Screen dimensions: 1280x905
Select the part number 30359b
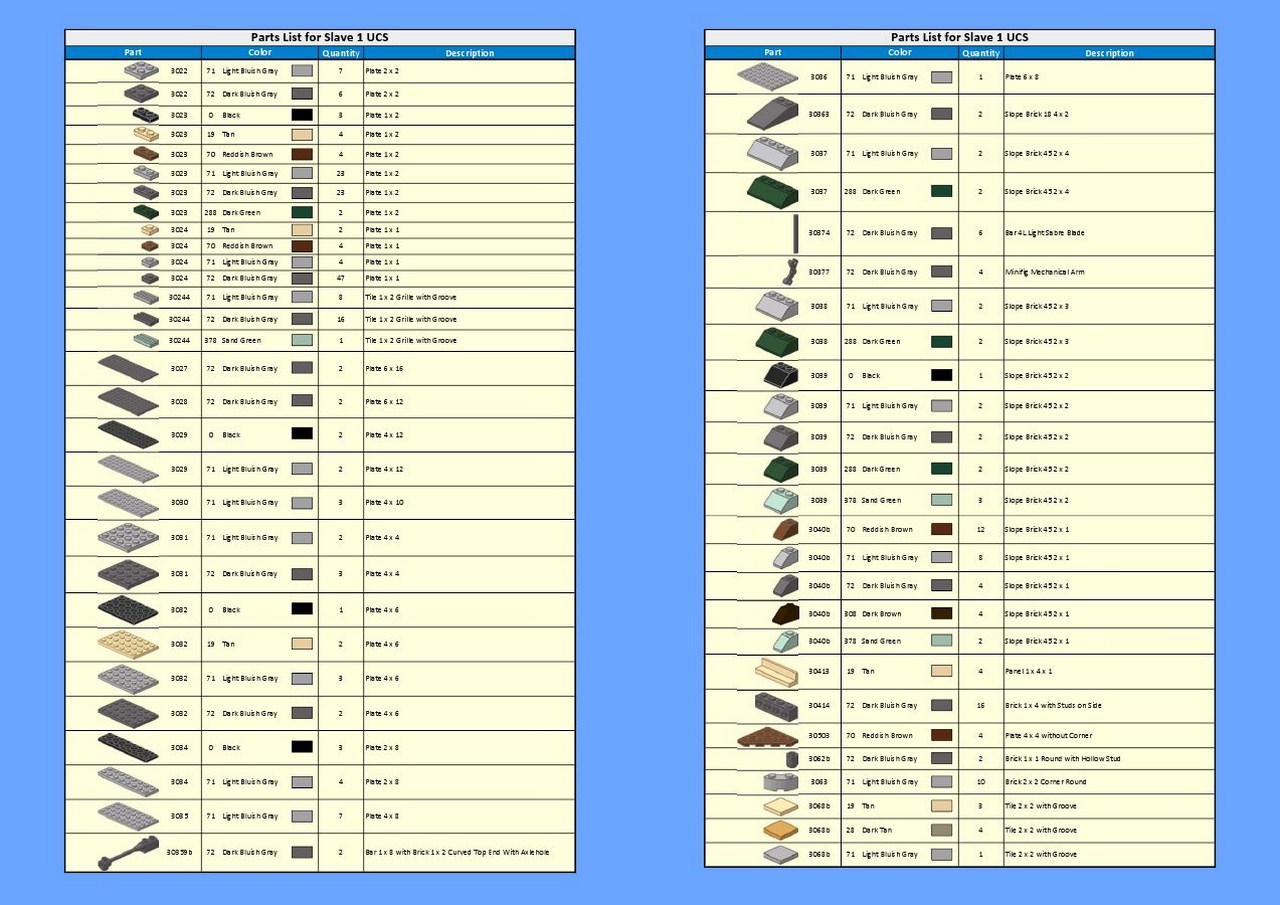coord(179,853)
